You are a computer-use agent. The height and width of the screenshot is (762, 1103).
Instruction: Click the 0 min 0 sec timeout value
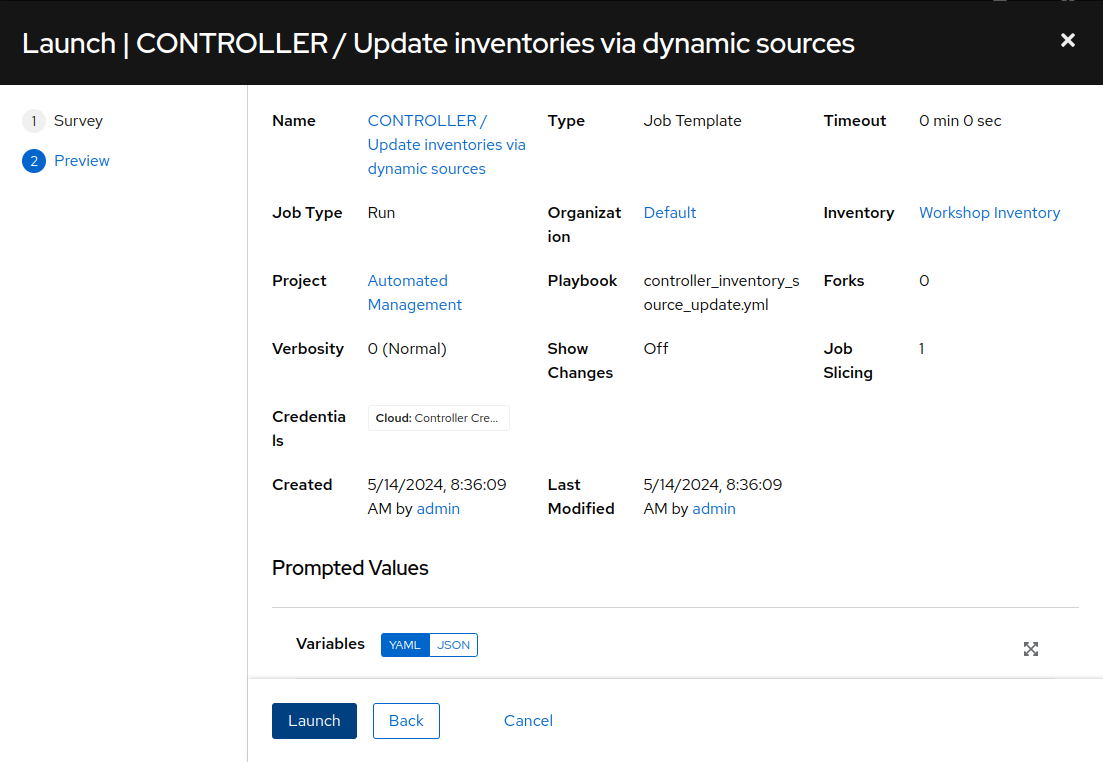[959, 120]
